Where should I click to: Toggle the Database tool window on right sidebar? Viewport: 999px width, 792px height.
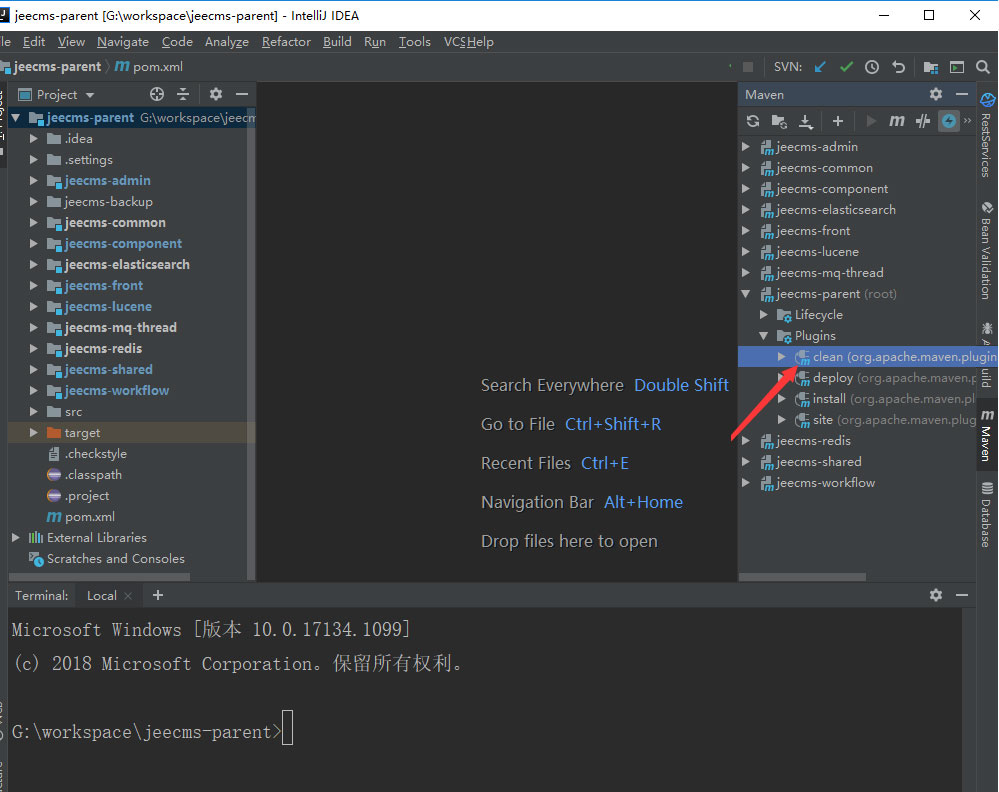click(x=987, y=514)
